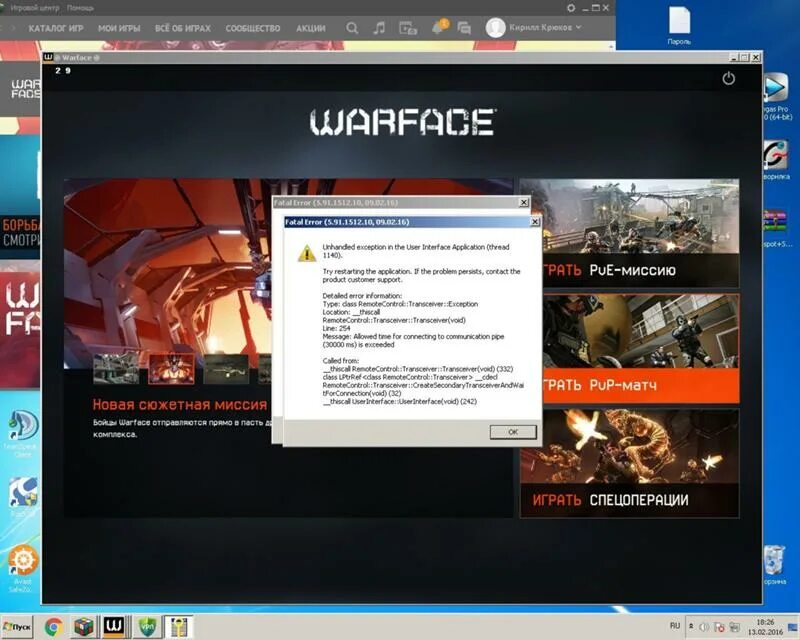Open Мои игры tab in Game Center

(x=119, y=28)
